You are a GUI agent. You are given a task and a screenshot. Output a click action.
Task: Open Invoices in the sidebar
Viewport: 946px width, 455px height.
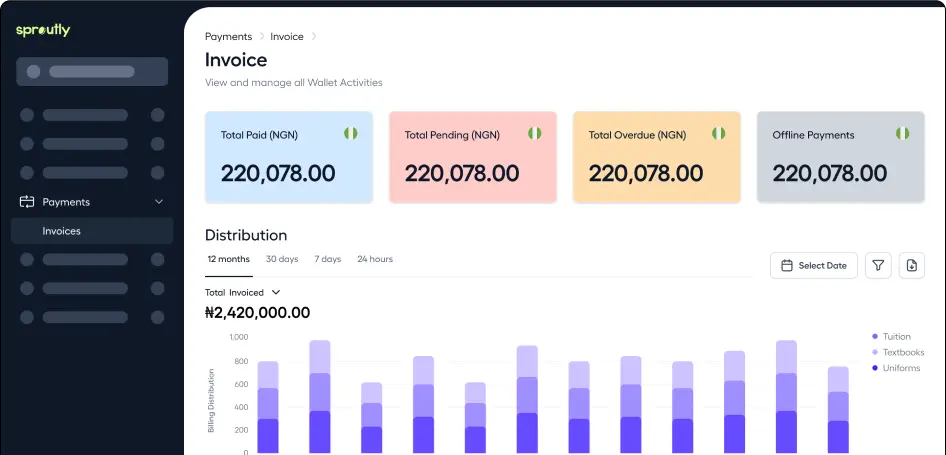tap(62, 231)
